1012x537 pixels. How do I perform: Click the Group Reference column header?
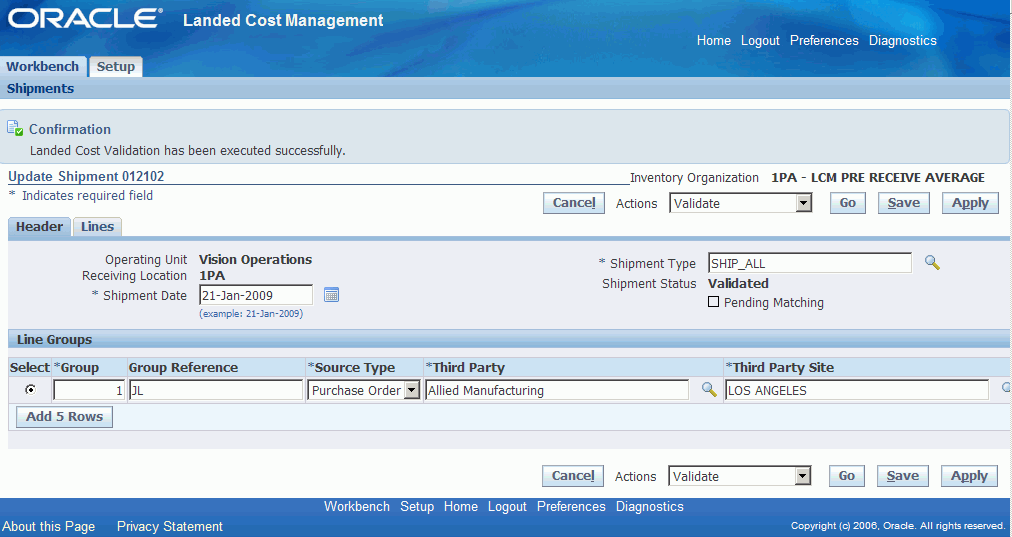pos(183,367)
